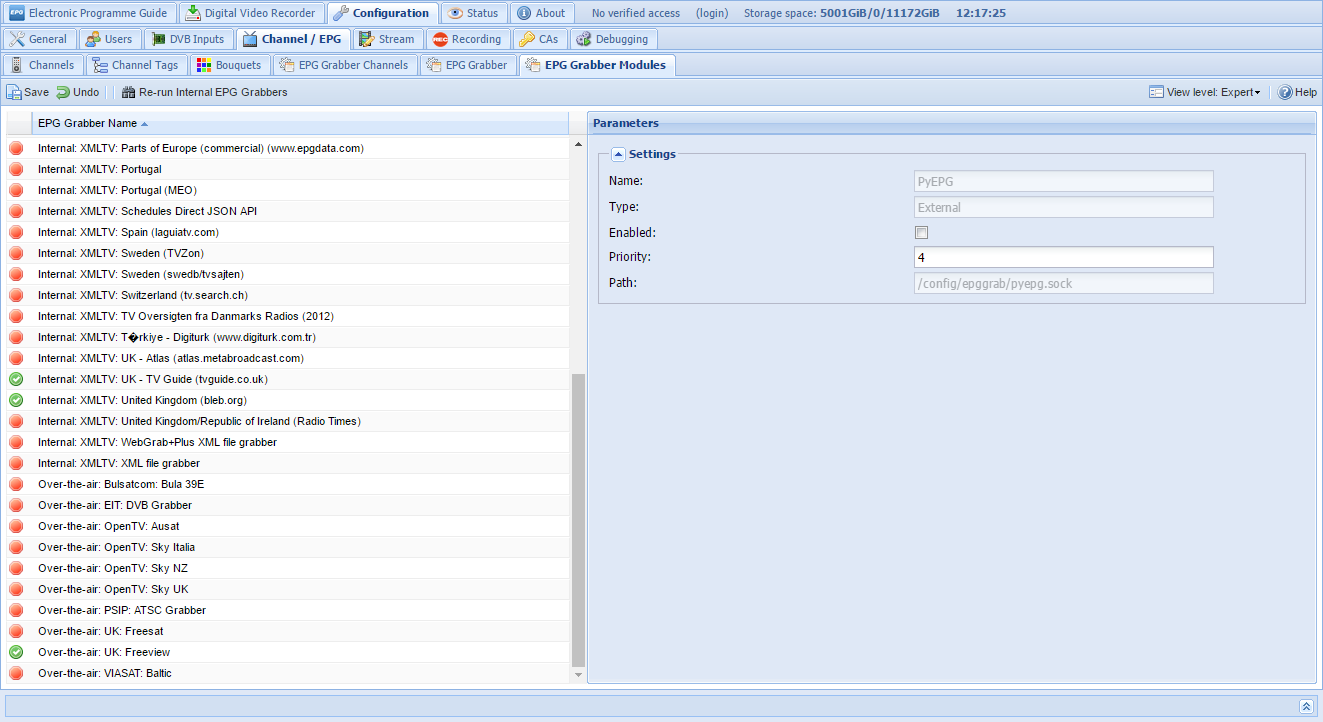
Task: Select Internal: XMLTV: Switzerland (tv.search.ch)
Action: [x=288, y=295]
